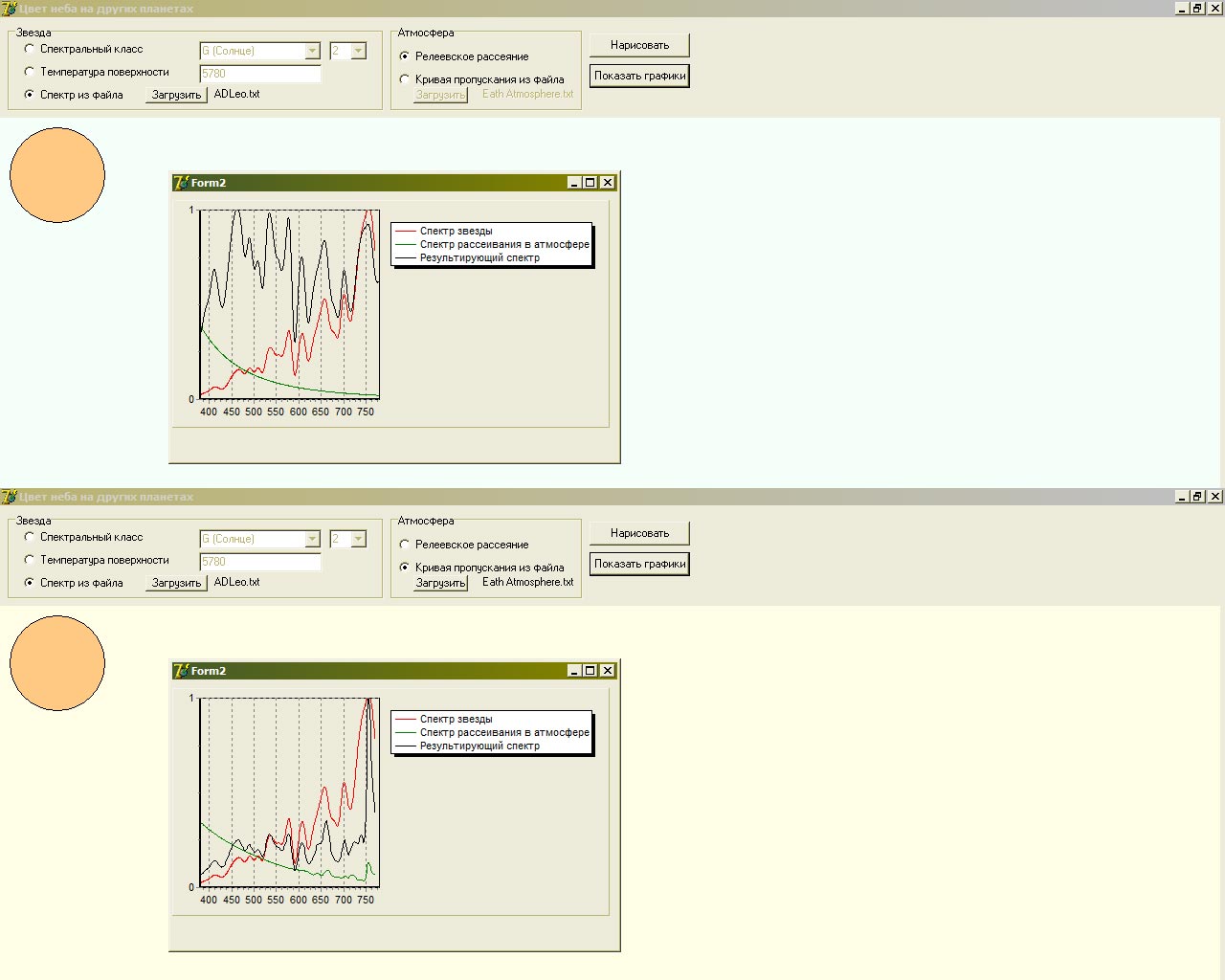Image resolution: width=1225 pixels, height=980 pixels.
Task: Minimize the upper main window
Action: pyautogui.click(x=1182, y=9)
